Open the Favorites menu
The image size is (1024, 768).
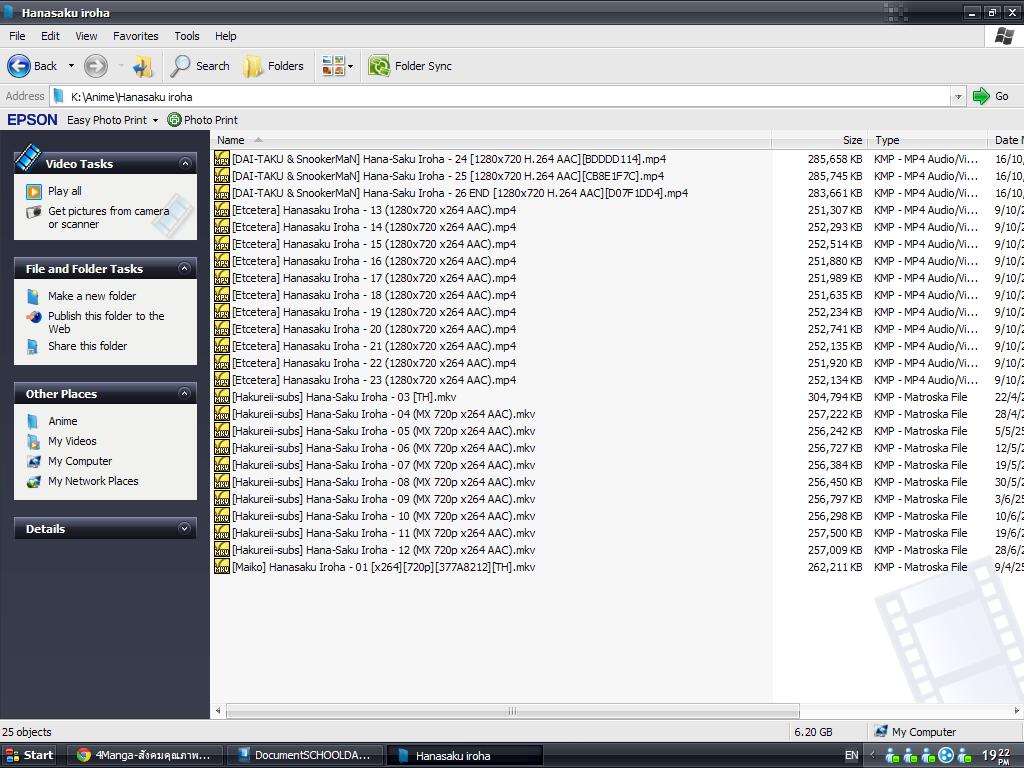click(136, 36)
